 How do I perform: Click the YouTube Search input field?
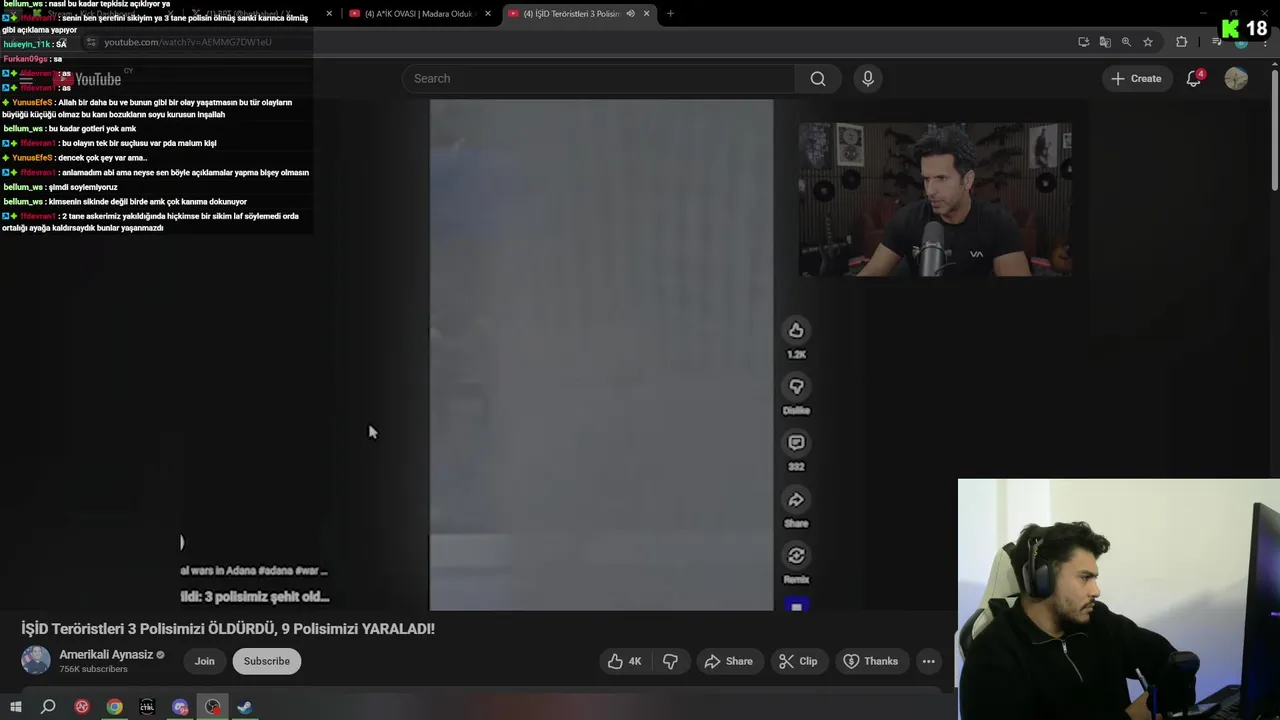598,78
